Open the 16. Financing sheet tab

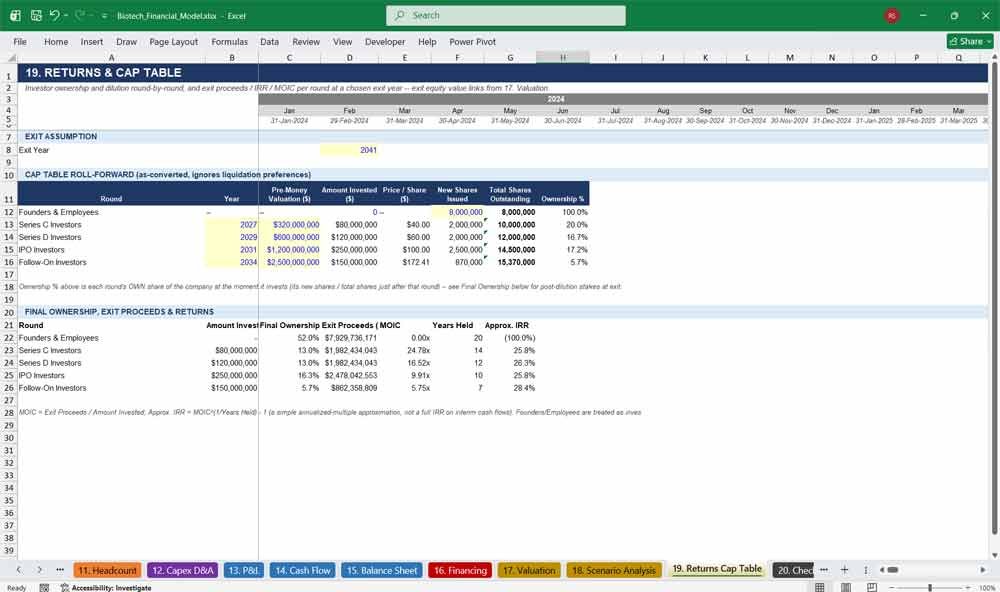coord(460,570)
